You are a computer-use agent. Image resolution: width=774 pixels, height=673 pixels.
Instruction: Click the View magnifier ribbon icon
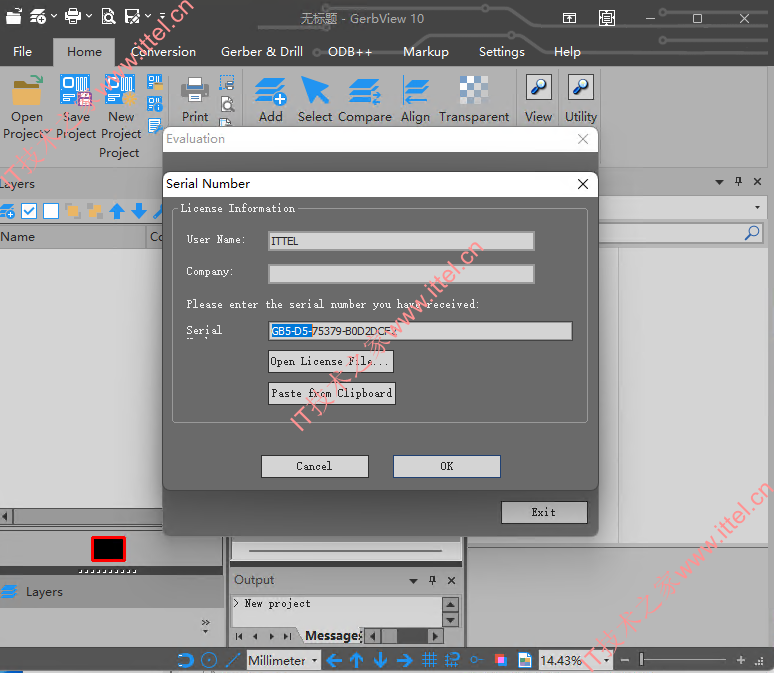538,87
